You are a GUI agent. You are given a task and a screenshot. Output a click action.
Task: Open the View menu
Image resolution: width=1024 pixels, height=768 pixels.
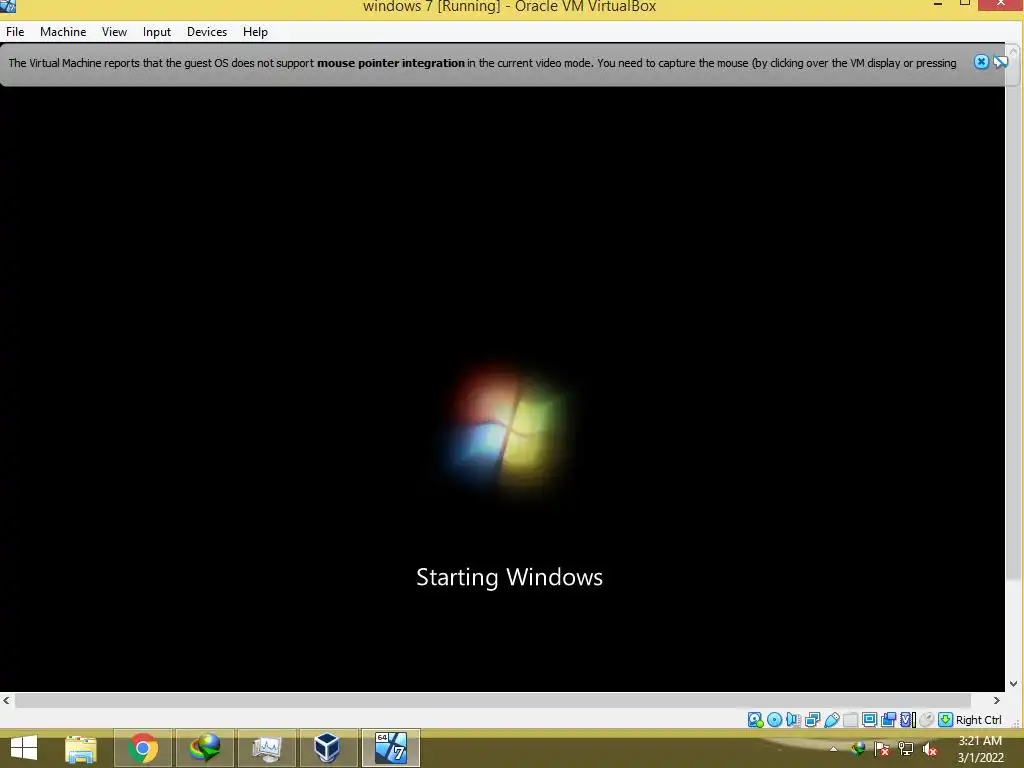(x=114, y=32)
